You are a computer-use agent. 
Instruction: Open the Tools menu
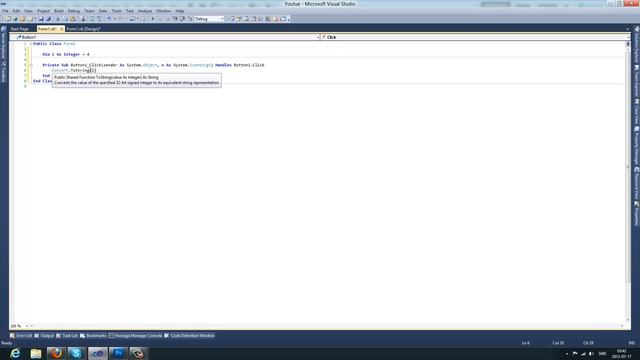pyautogui.click(x=117, y=11)
